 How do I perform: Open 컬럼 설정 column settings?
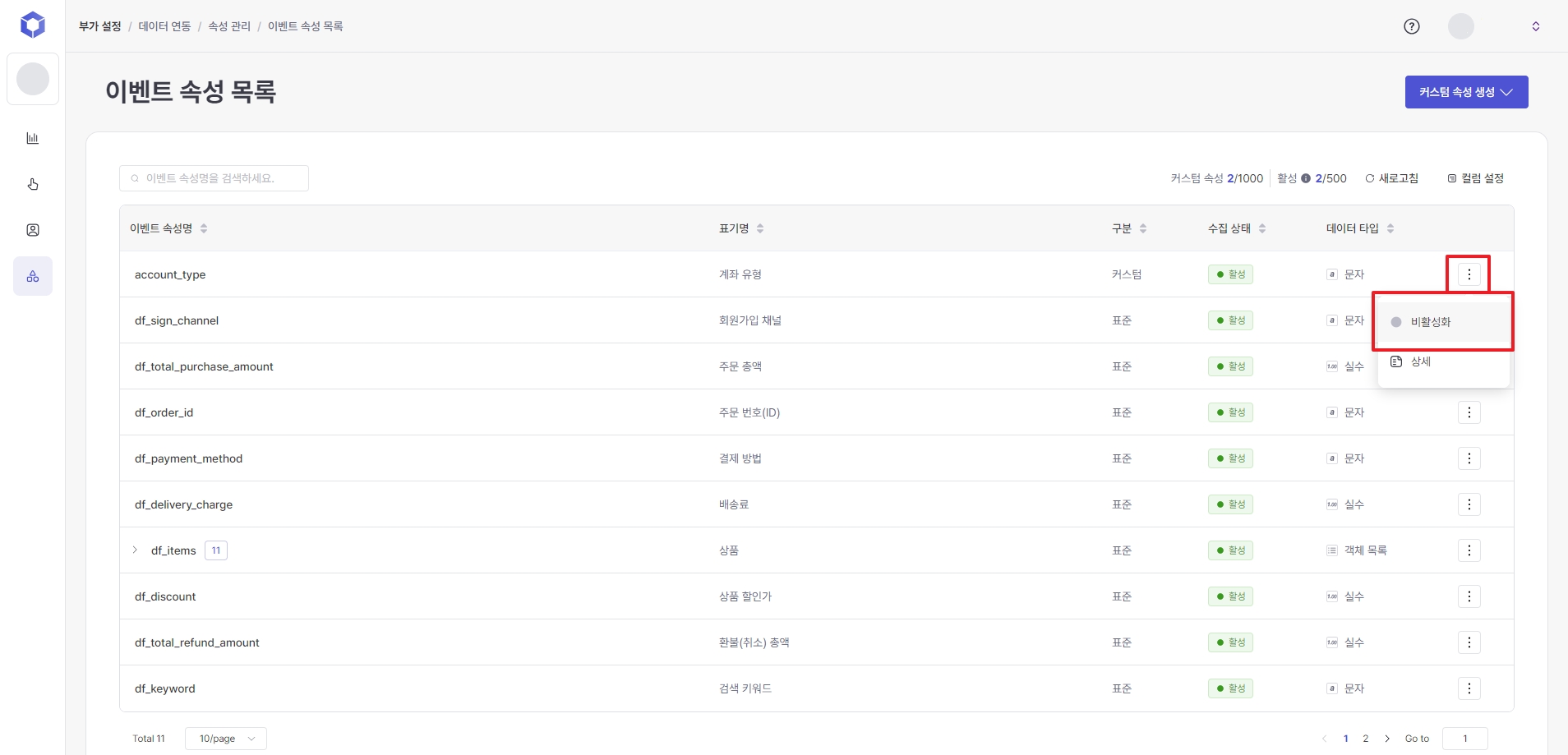pos(1475,178)
